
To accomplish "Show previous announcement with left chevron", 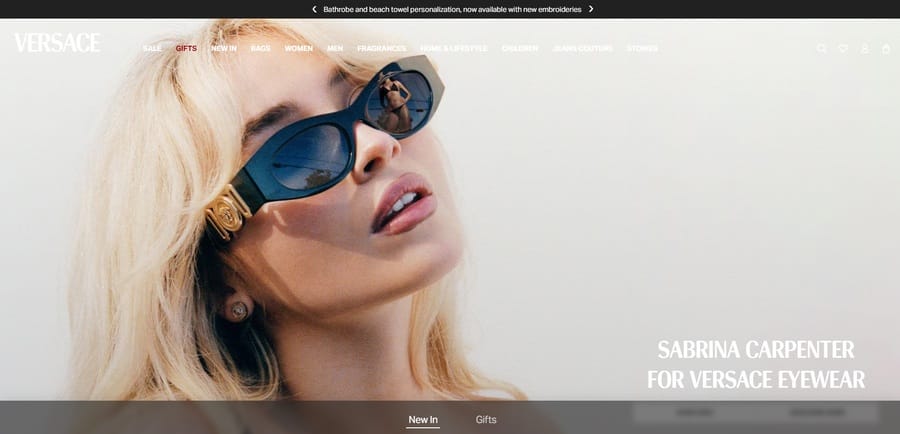I will coord(314,9).
